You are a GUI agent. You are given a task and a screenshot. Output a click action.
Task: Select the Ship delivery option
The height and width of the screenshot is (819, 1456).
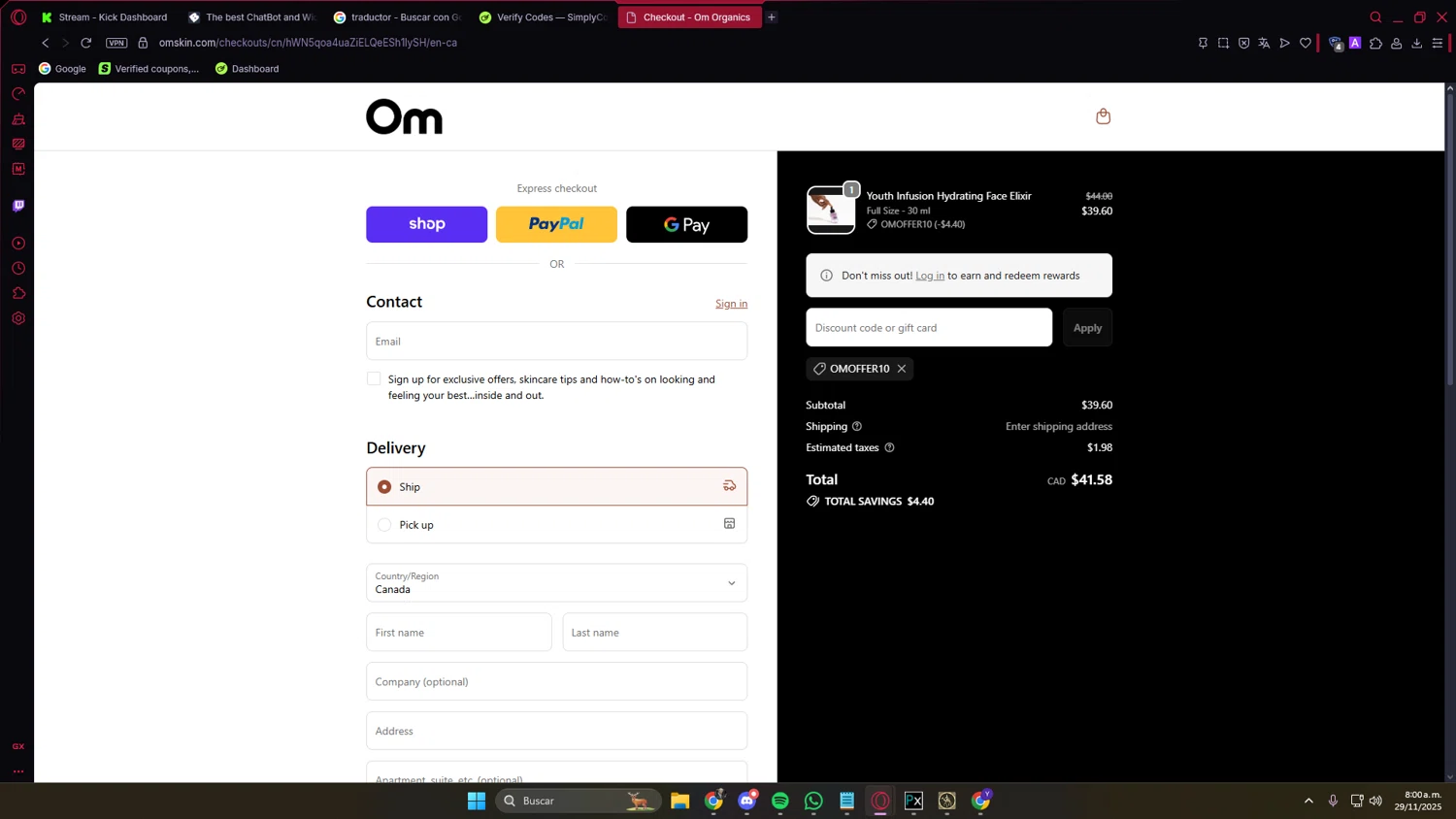pos(556,486)
